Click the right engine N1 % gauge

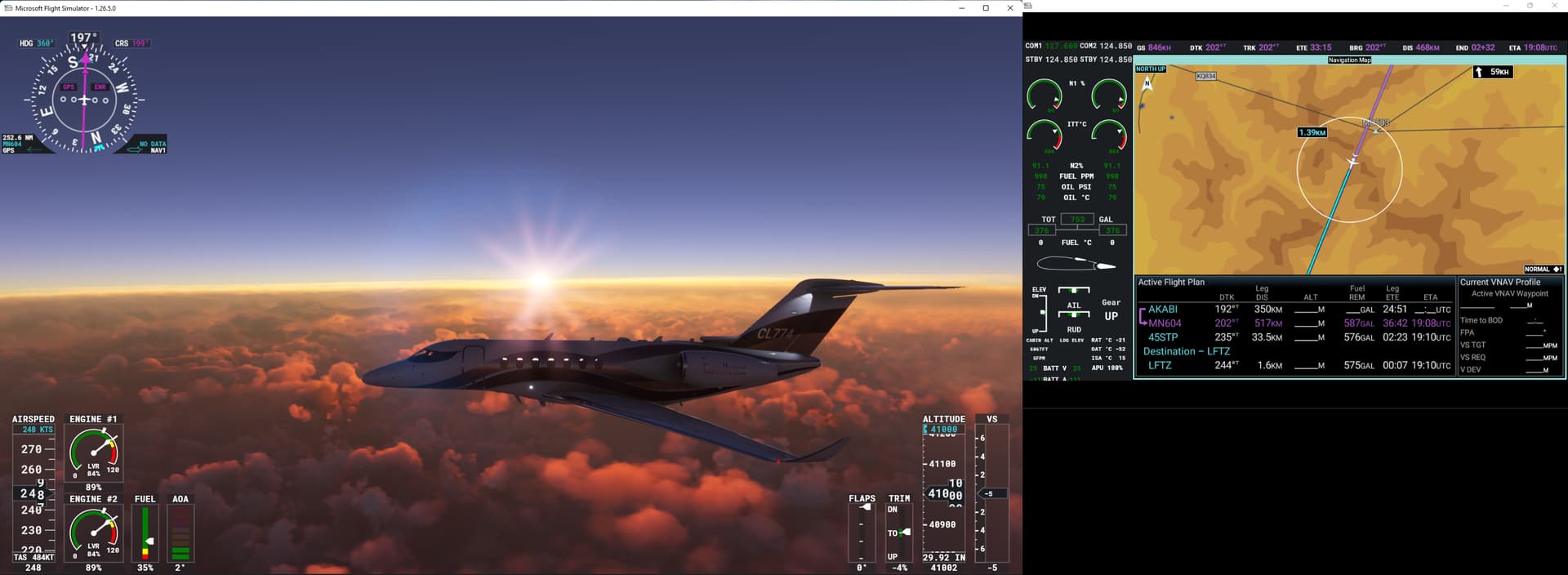(x=1109, y=95)
